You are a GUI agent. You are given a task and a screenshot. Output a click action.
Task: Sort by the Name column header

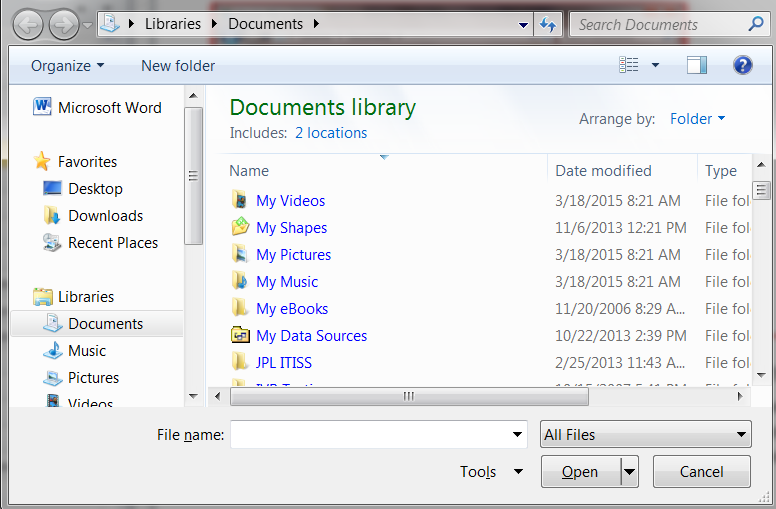(x=249, y=171)
